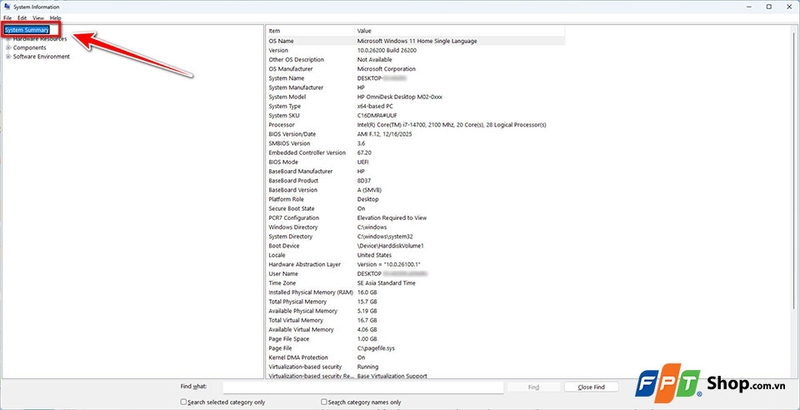Expand the Components node
This screenshot has height=410, width=800.
click(x=8, y=47)
